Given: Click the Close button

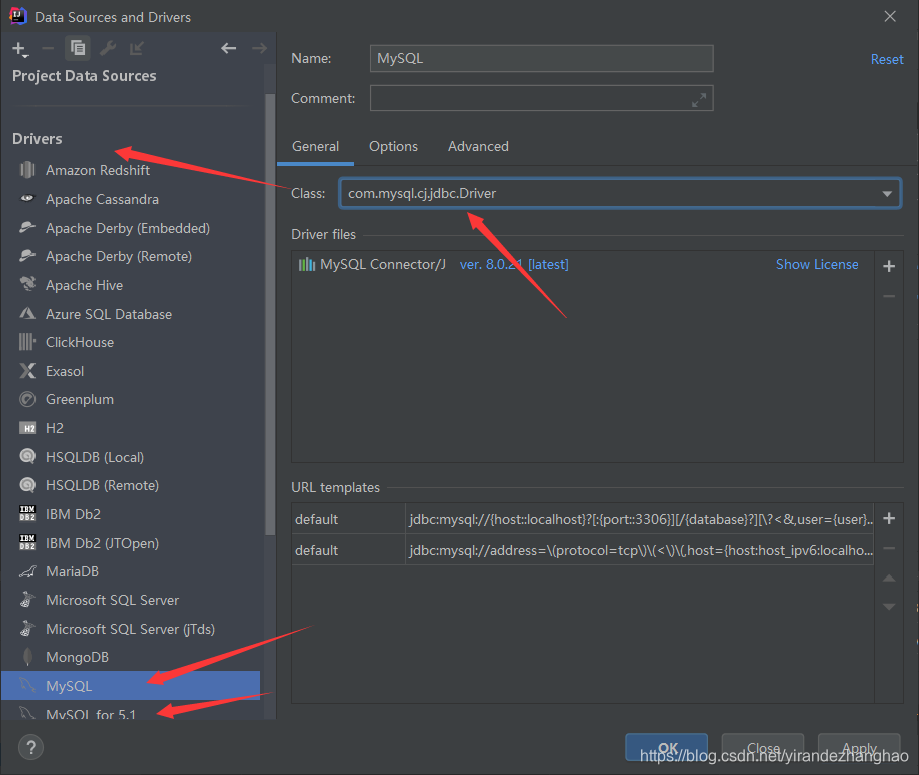Looking at the screenshot, I should tap(763, 747).
